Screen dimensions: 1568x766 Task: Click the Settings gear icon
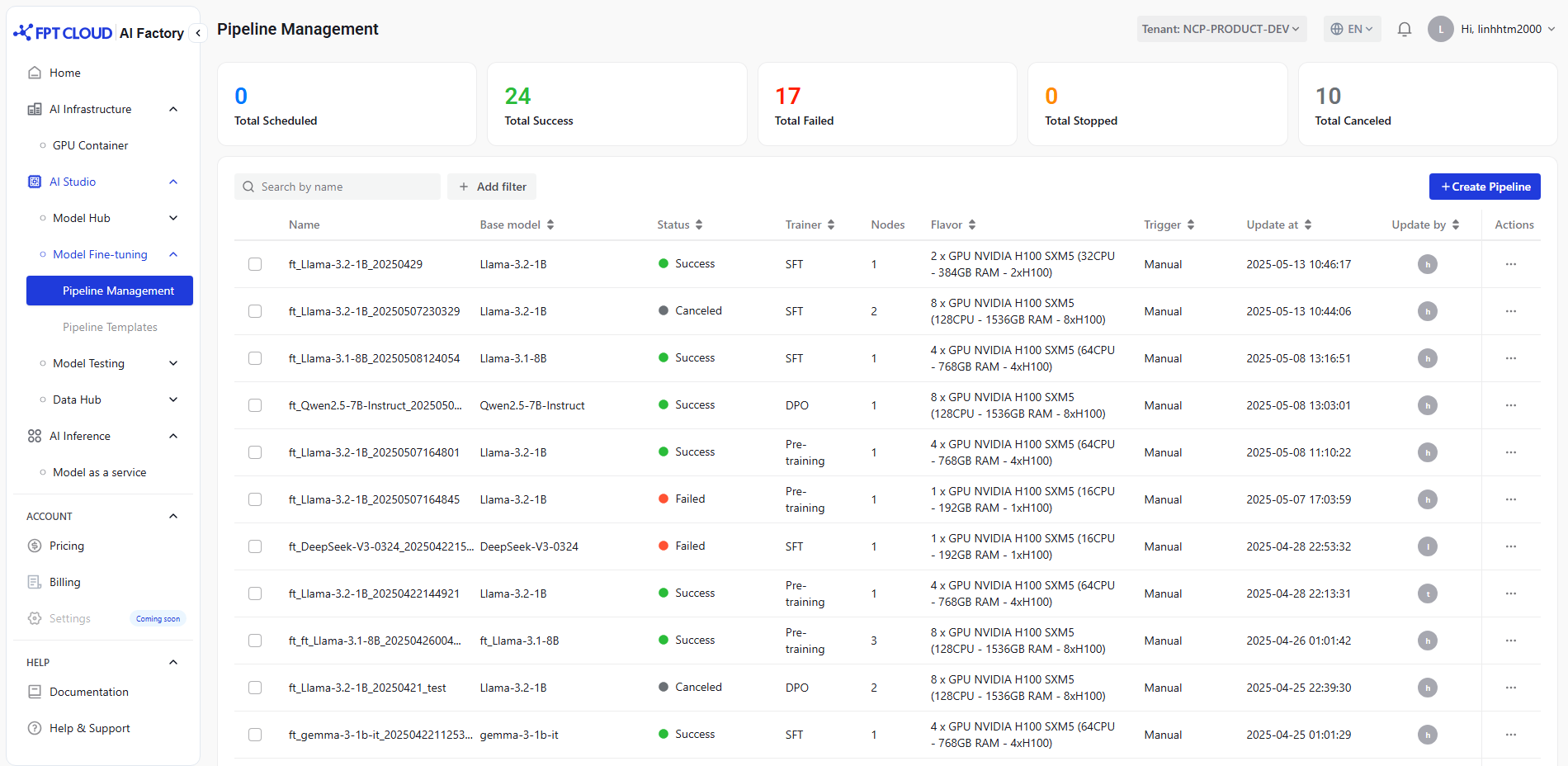[x=35, y=618]
